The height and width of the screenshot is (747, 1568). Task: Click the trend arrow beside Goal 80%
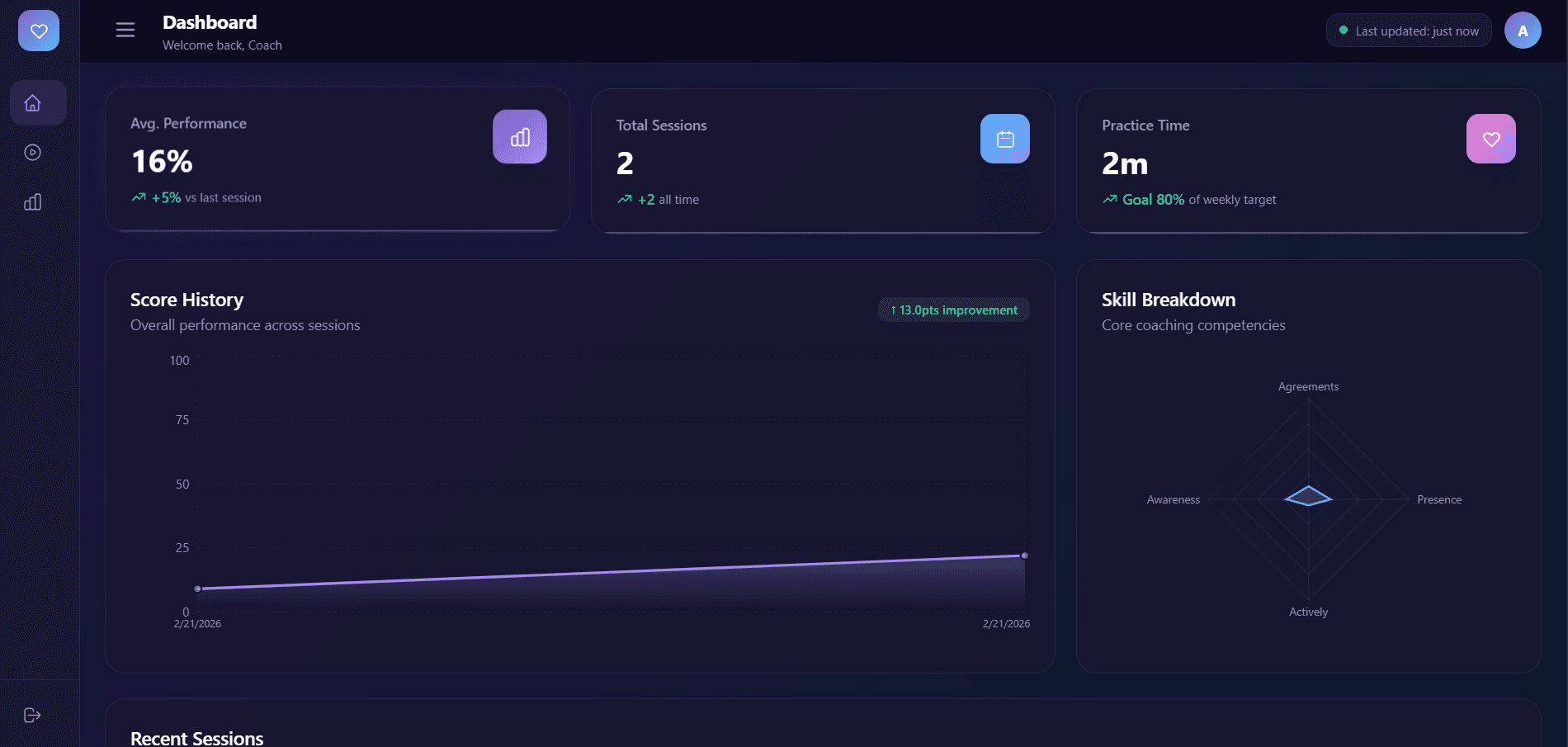1110,200
